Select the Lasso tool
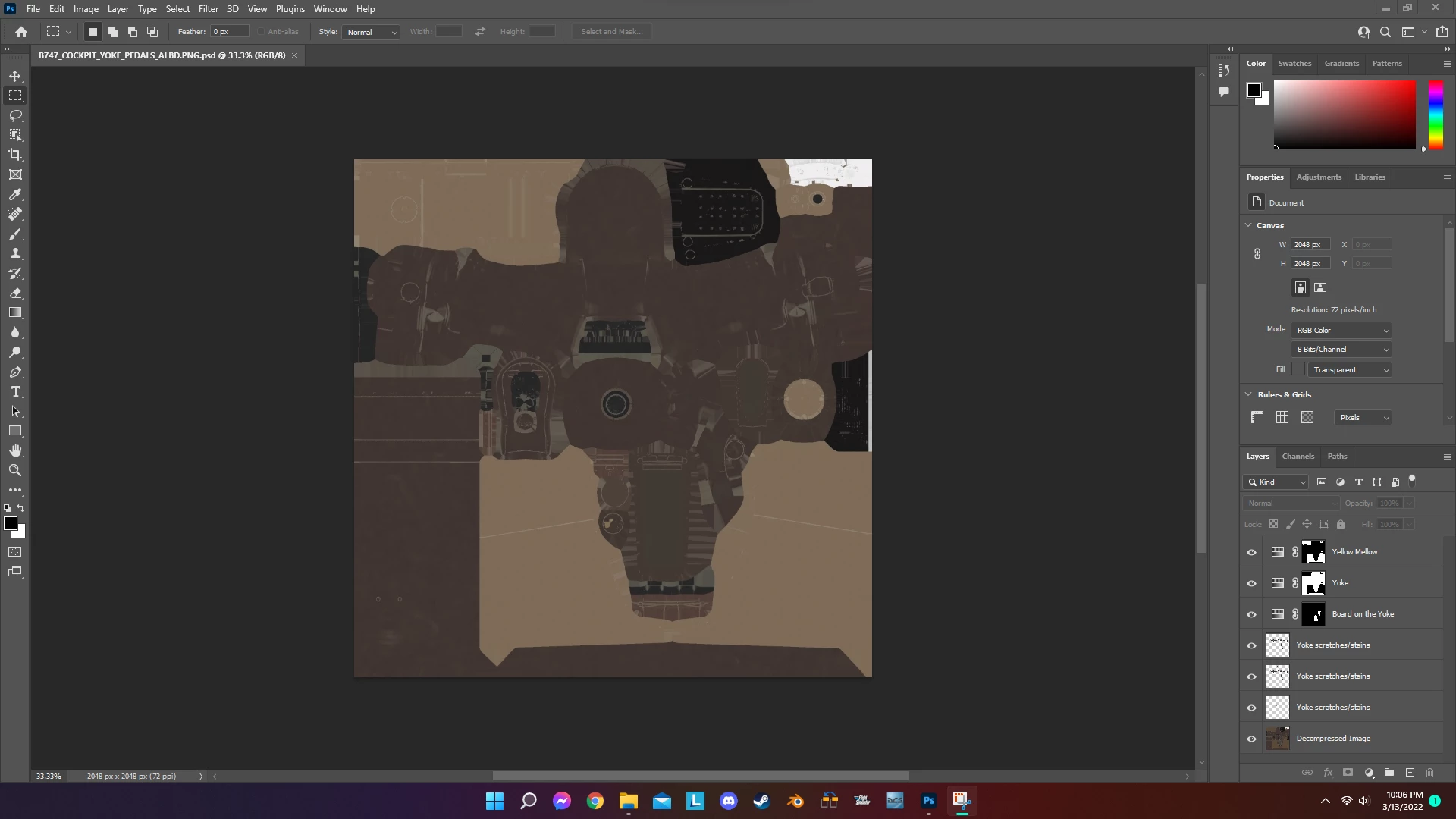Image resolution: width=1456 pixels, height=819 pixels. 15,115
